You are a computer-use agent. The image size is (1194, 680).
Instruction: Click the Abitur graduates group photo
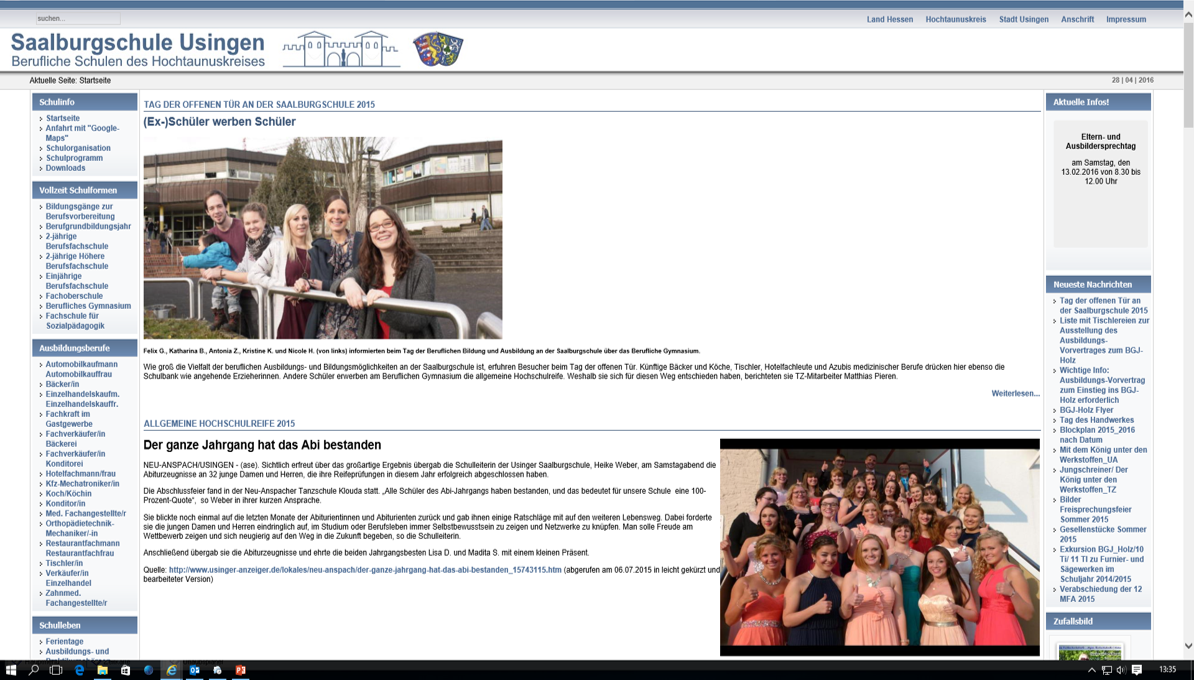[880, 547]
